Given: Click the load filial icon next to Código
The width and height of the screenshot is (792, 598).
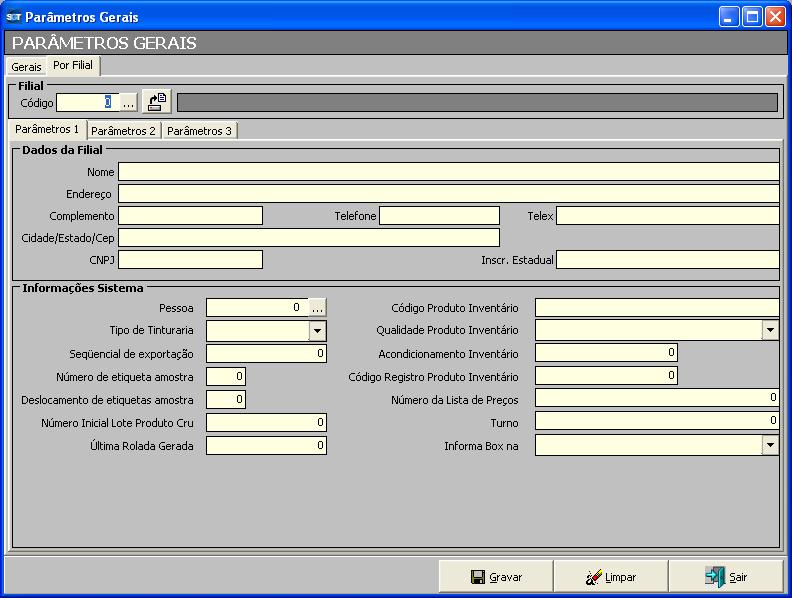Looking at the screenshot, I should [x=157, y=102].
